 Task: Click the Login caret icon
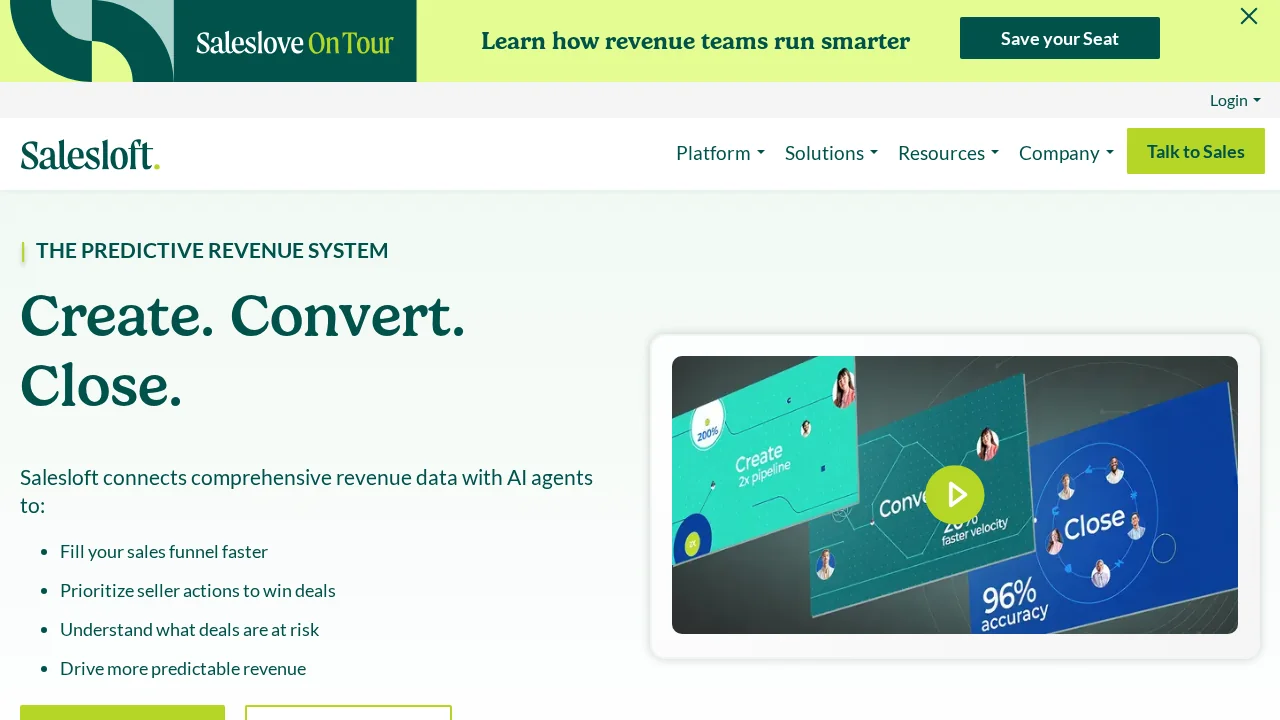pyautogui.click(x=1257, y=100)
